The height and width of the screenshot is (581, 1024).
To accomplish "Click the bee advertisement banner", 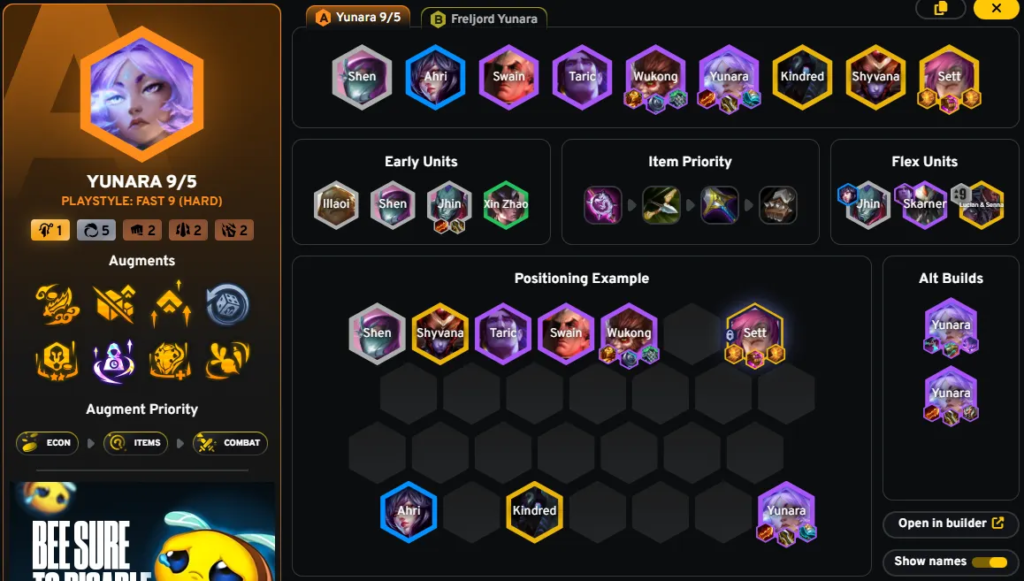I will (x=143, y=531).
